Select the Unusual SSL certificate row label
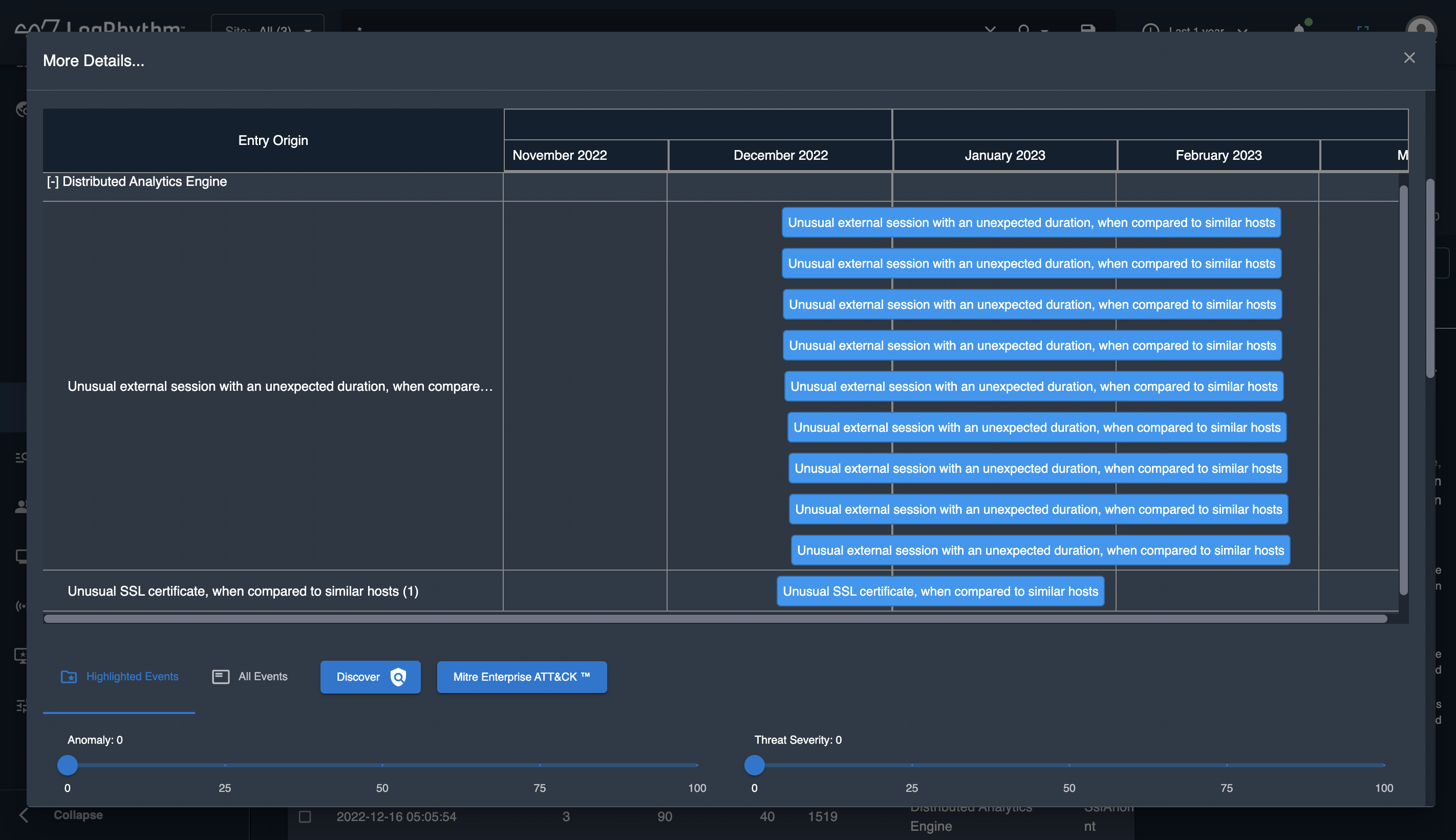The image size is (1456, 840). click(x=243, y=592)
